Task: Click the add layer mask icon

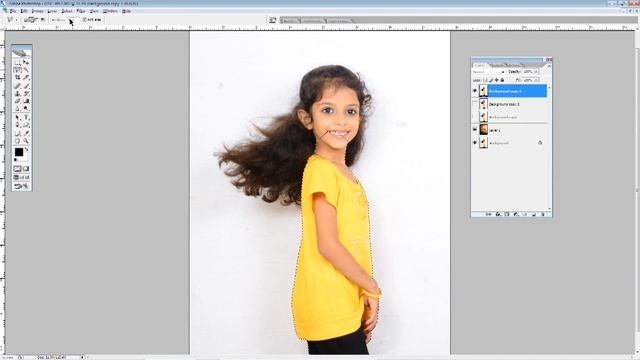Action: 507,214
